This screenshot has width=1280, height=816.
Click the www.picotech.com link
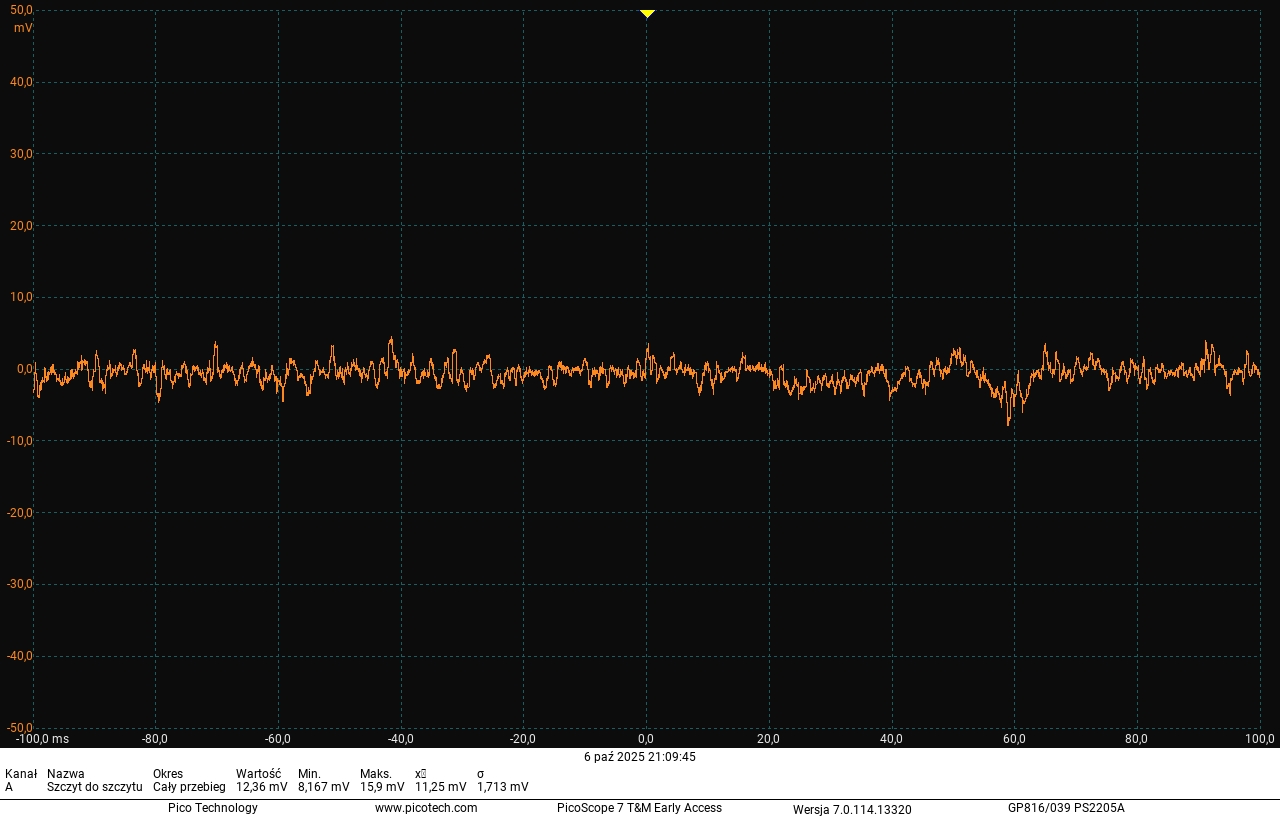click(x=426, y=808)
